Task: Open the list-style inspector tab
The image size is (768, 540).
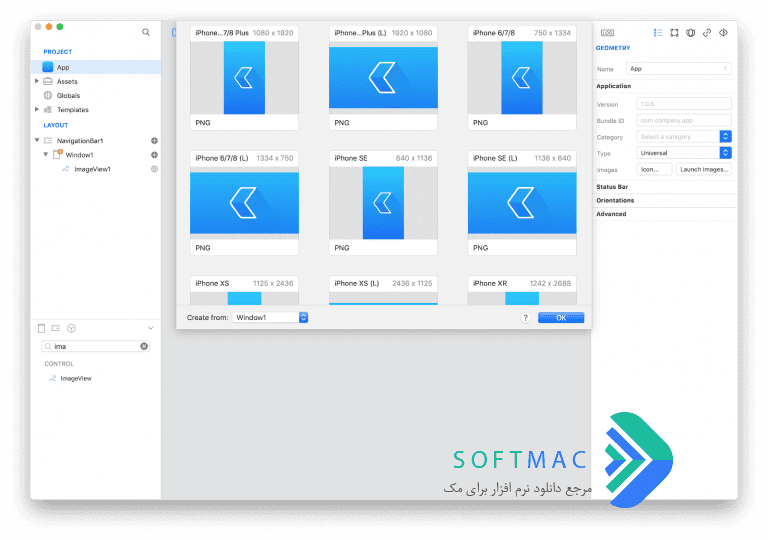Action: pos(658,33)
